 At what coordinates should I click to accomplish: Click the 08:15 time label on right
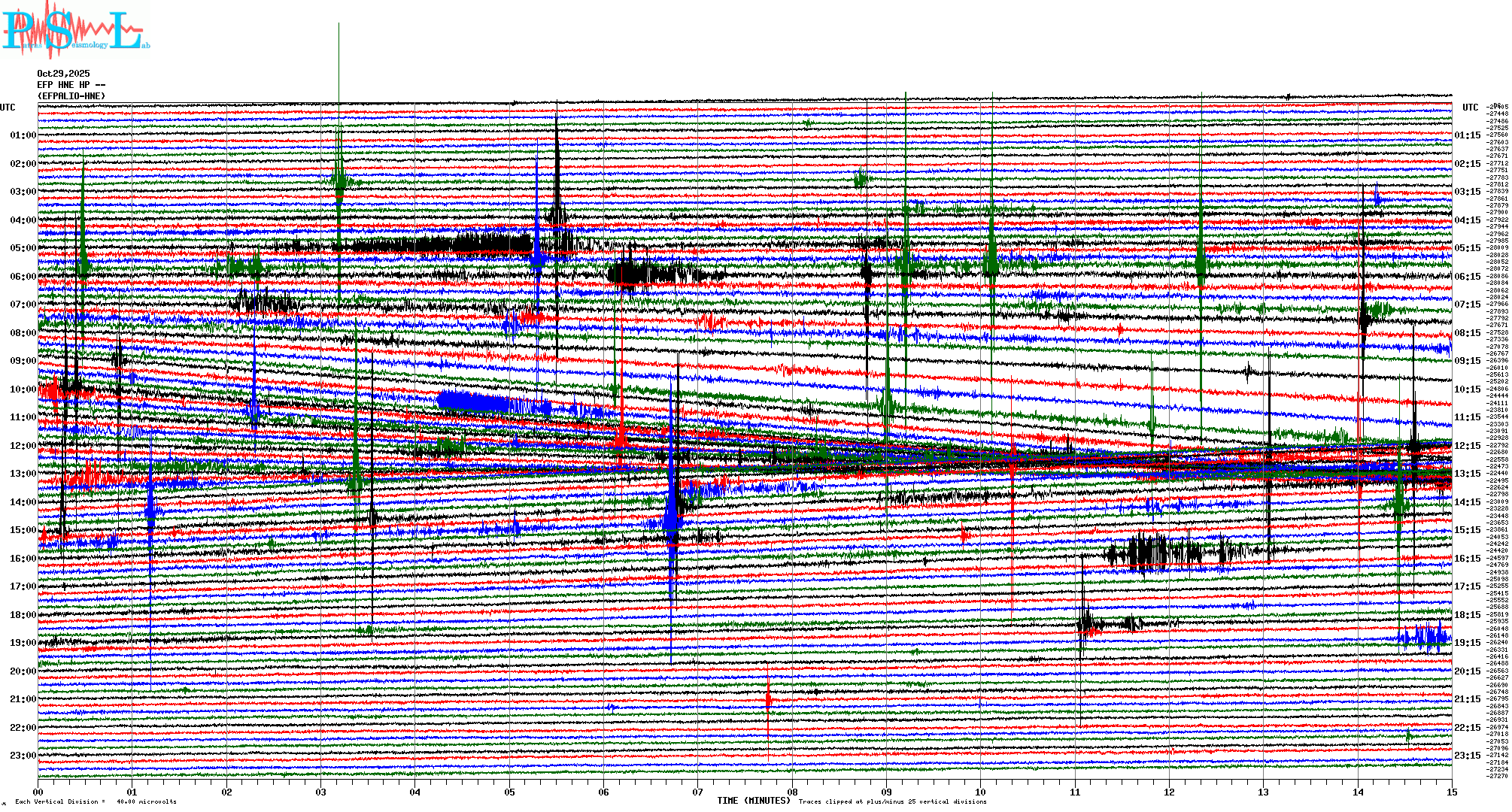click(x=1467, y=333)
